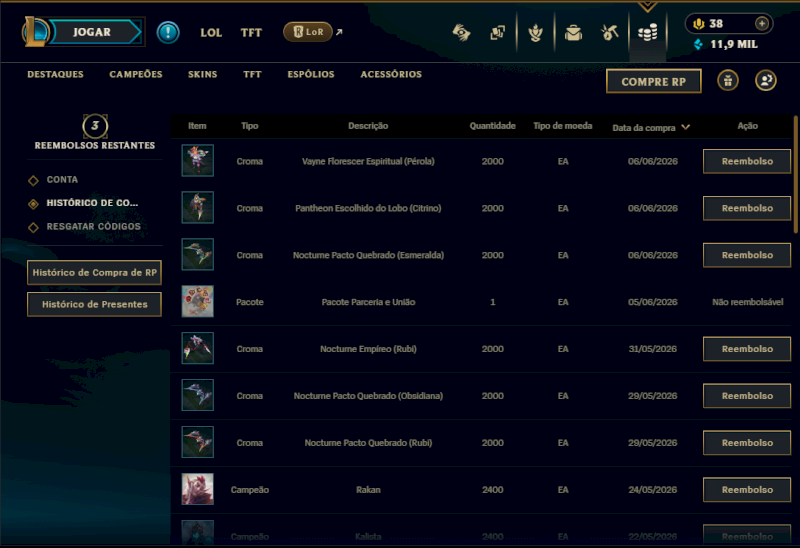Click the 11,9 MIL blue essence balance
This screenshot has width=800, height=548.
click(x=734, y=44)
